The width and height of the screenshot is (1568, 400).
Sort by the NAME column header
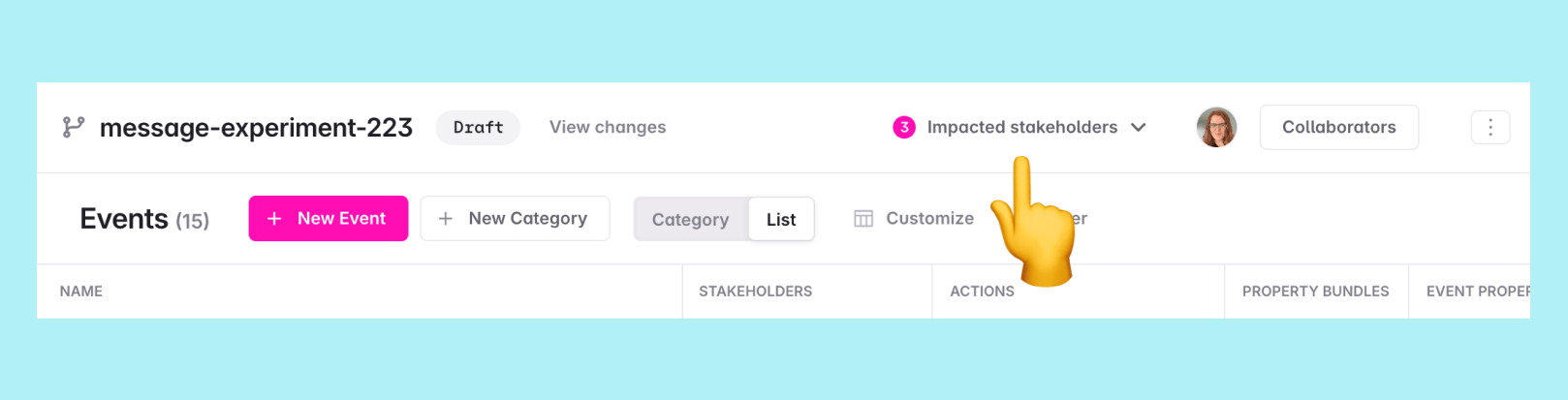81,292
